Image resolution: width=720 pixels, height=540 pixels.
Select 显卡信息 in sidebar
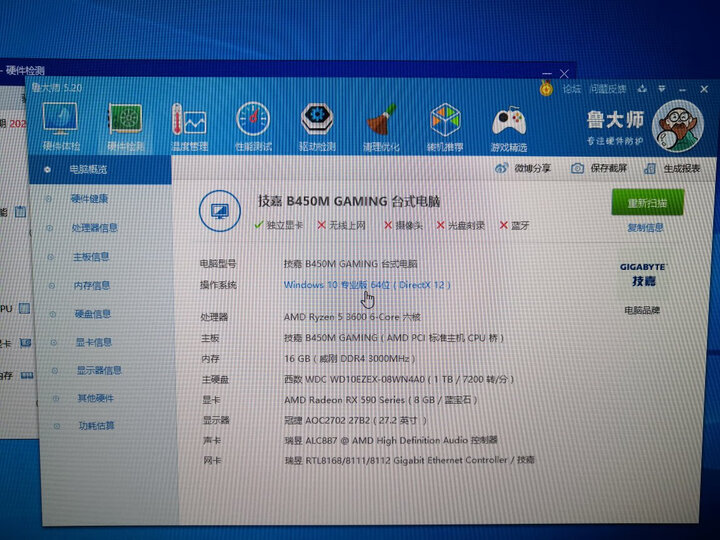point(94,342)
